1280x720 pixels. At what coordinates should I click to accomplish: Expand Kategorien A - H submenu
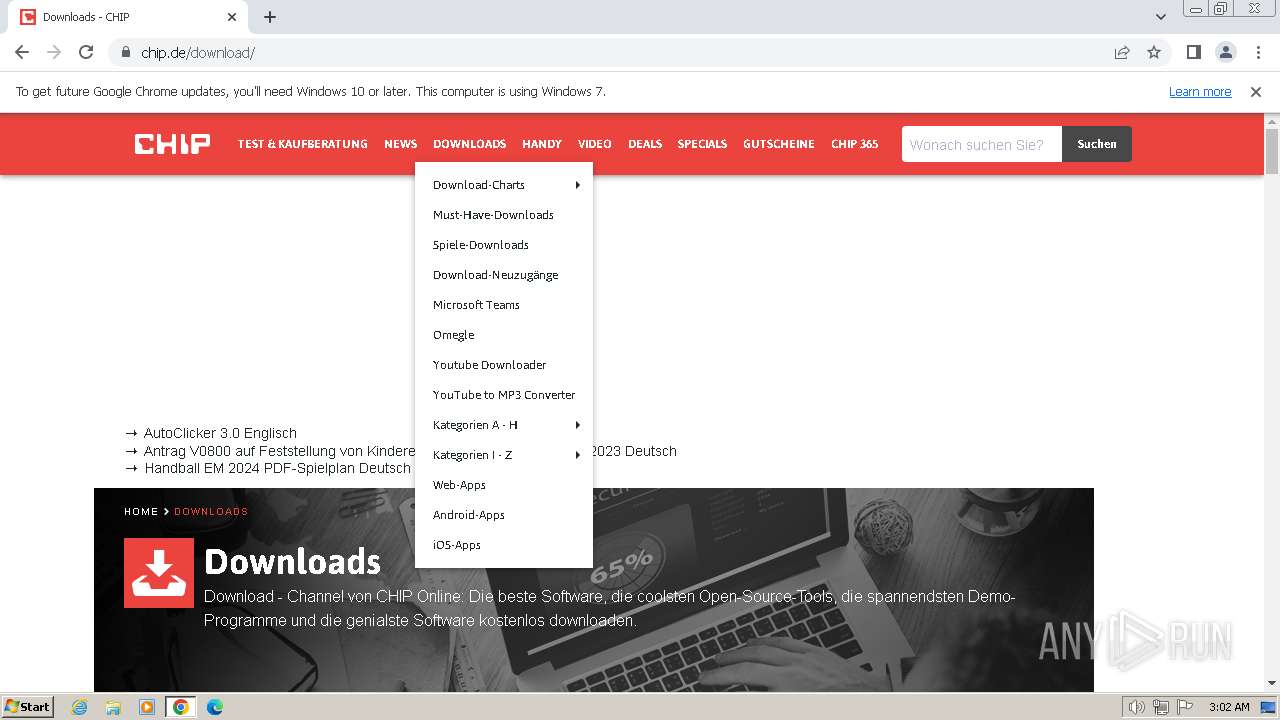(504, 425)
